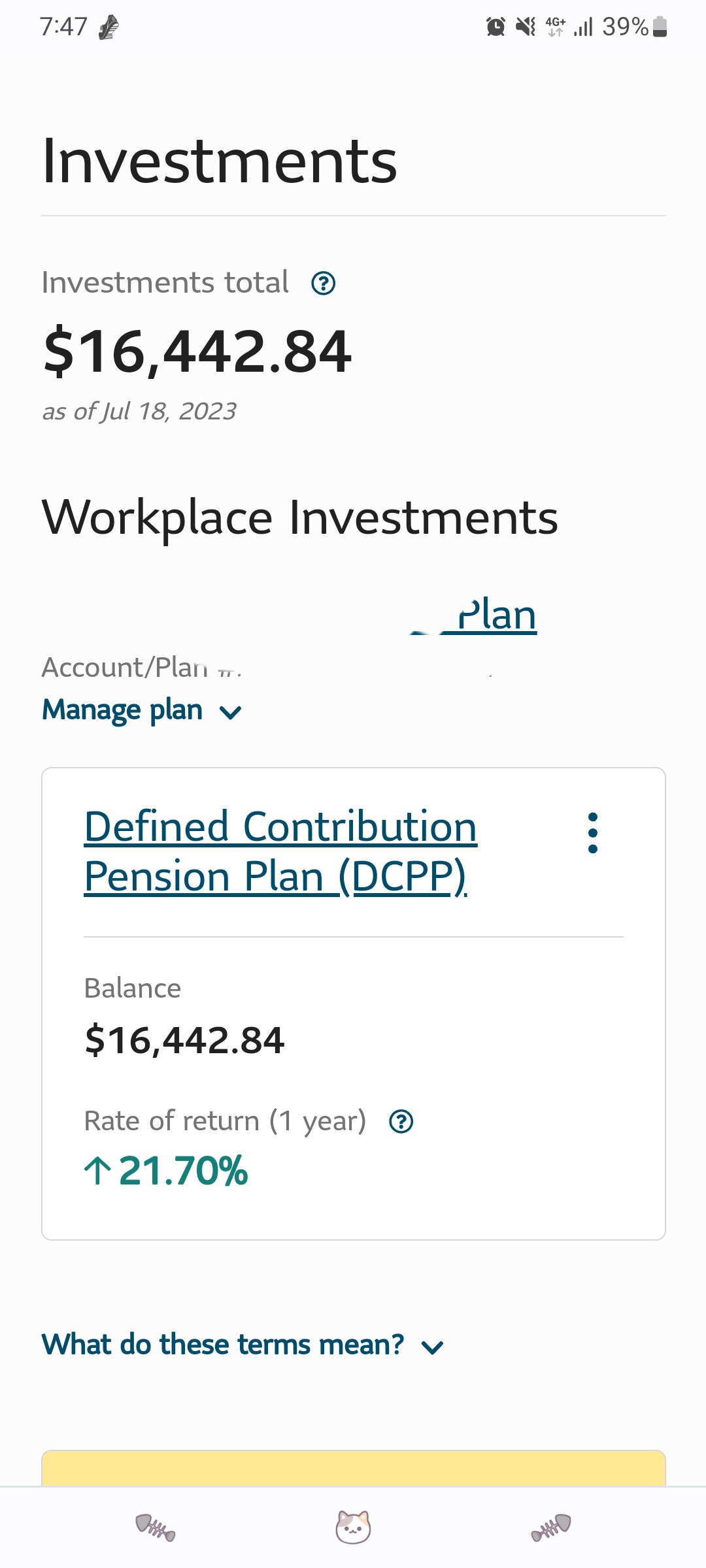The height and width of the screenshot is (1568, 706).
Task: Tap the yellow banner at the bottom
Action: point(353,1468)
